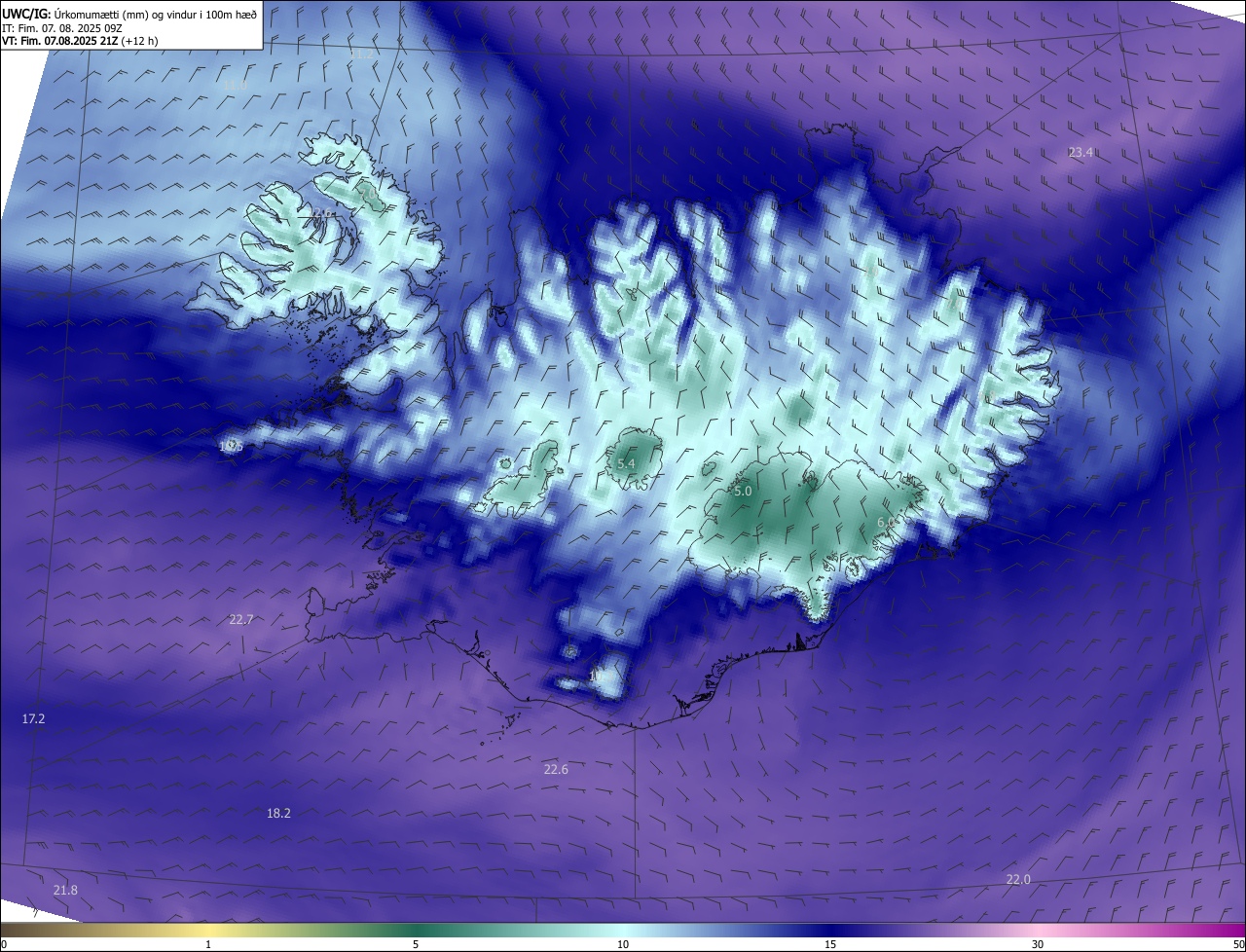This screenshot has height=952, width=1246.
Task: Click the '1' tick on the colour scale
Action: pyautogui.click(x=208, y=944)
